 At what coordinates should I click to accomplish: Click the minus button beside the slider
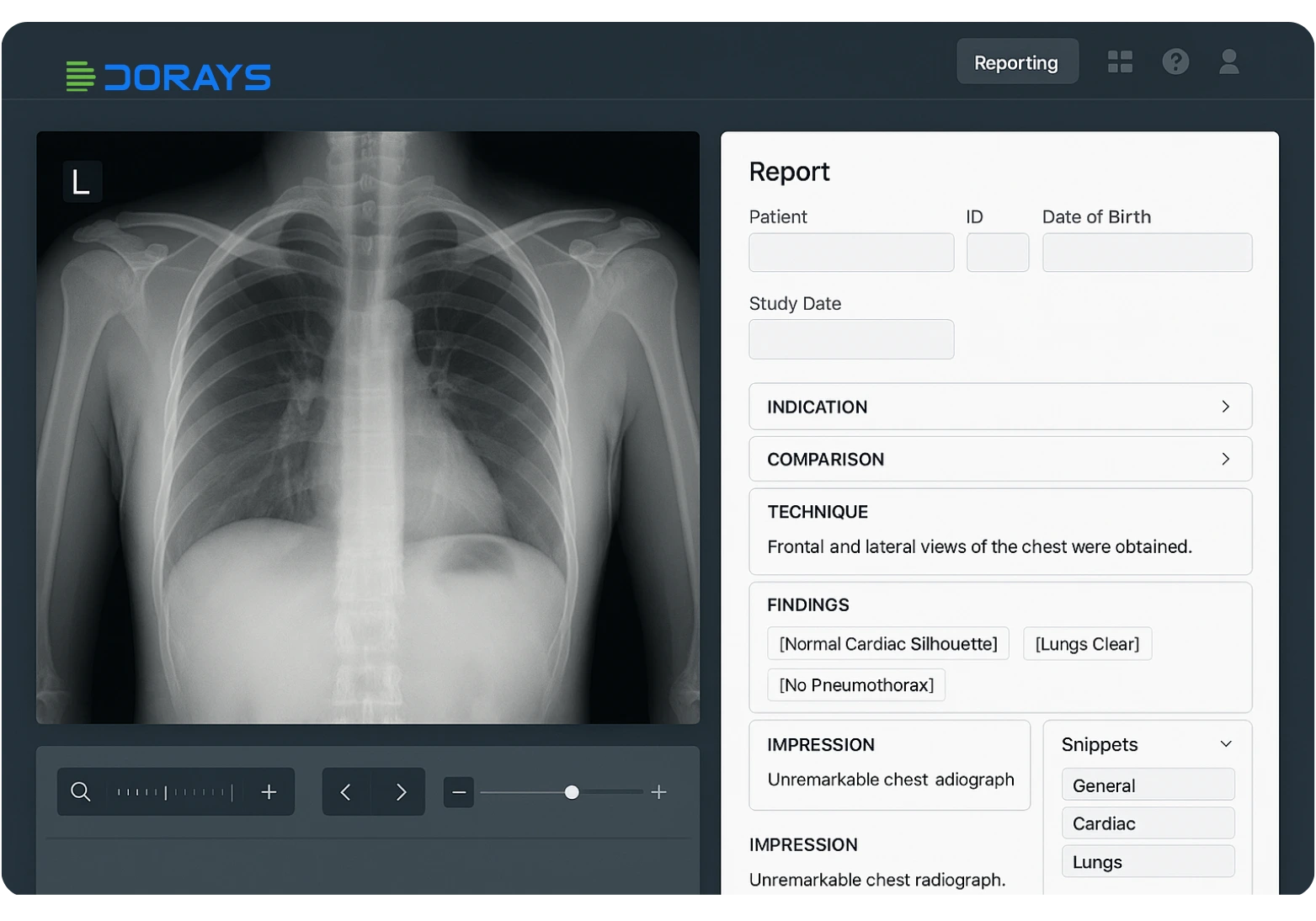click(x=459, y=792)
